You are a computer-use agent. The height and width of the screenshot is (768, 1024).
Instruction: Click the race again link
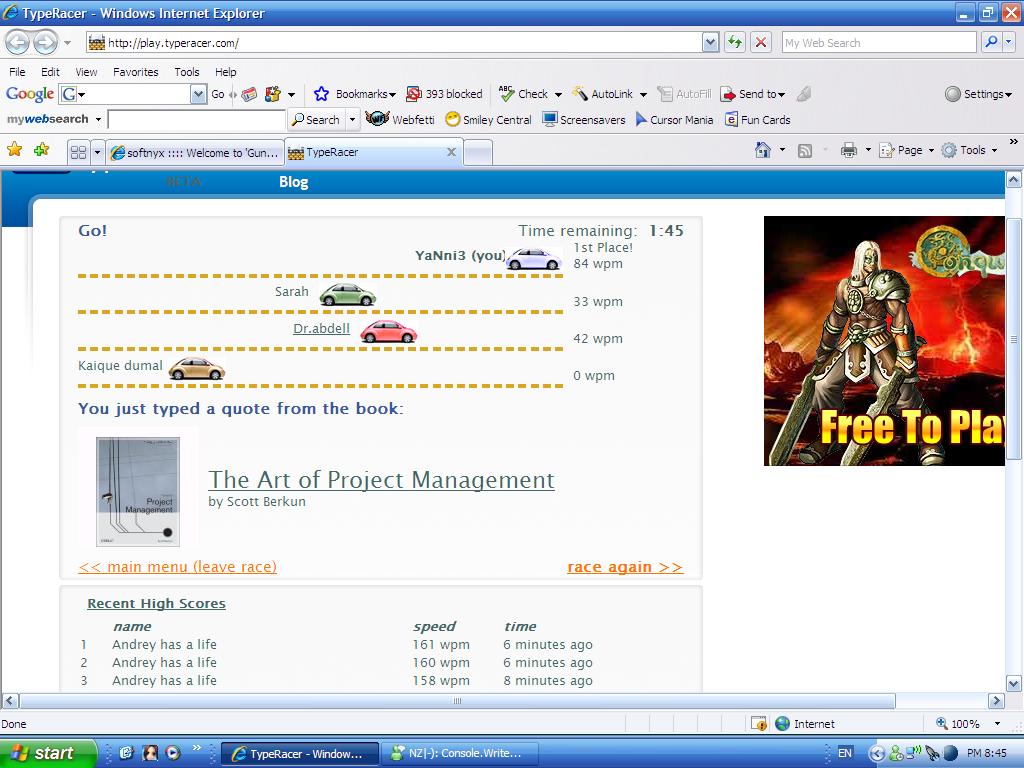tap(625, 567)
